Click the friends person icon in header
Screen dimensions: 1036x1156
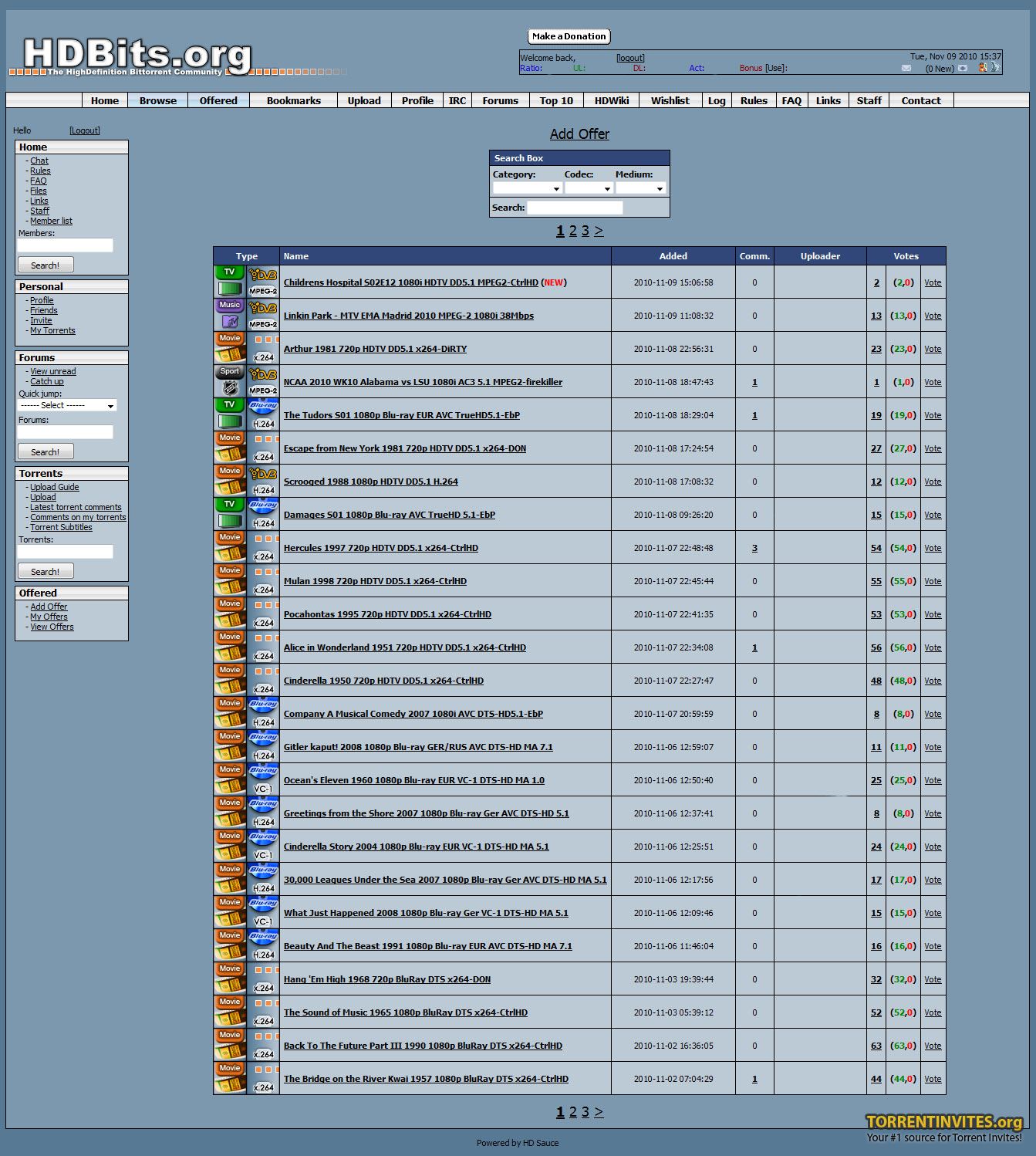coord(983,68)
